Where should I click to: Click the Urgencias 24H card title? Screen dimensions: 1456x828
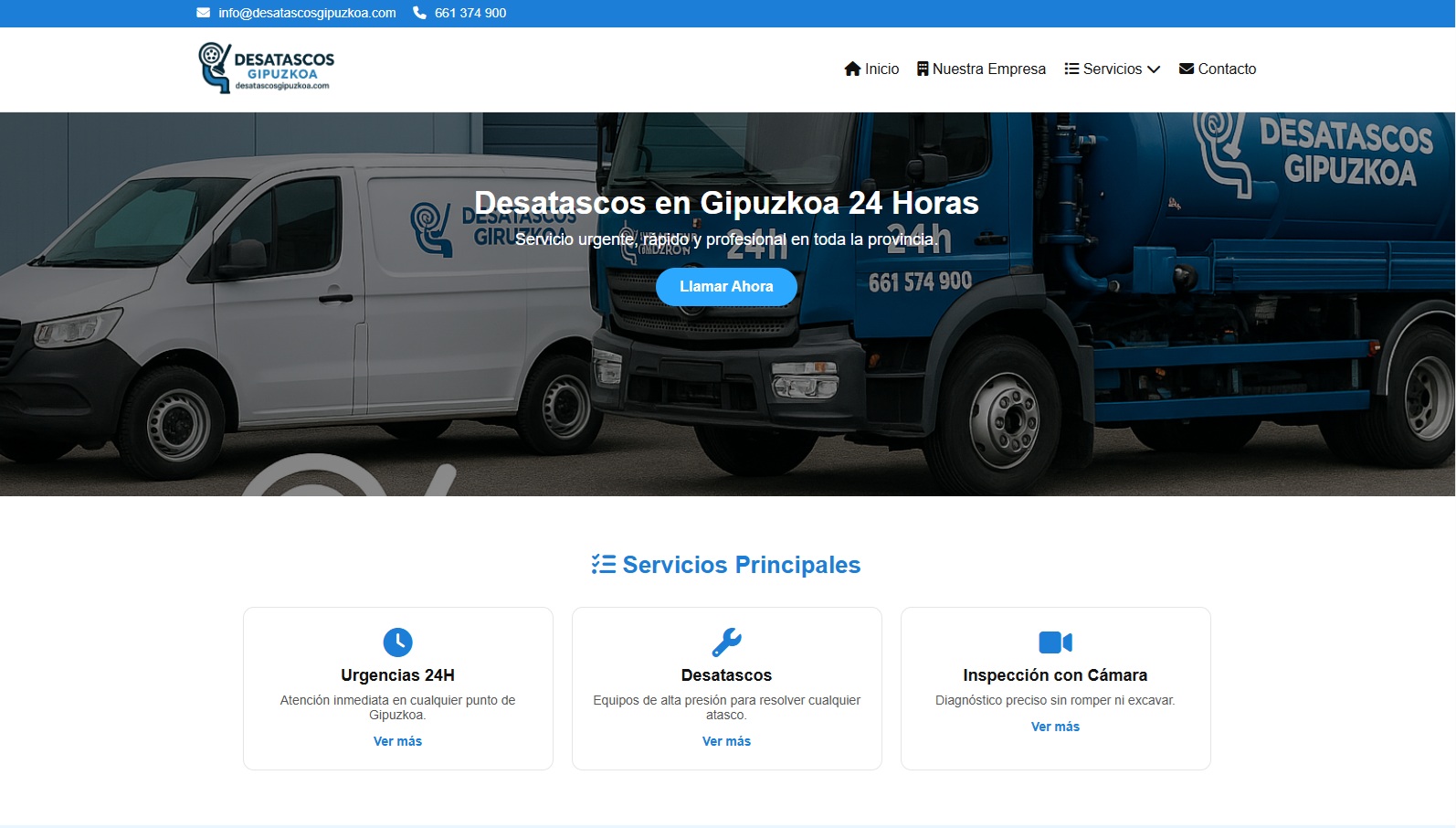click(x=398, y=675)
